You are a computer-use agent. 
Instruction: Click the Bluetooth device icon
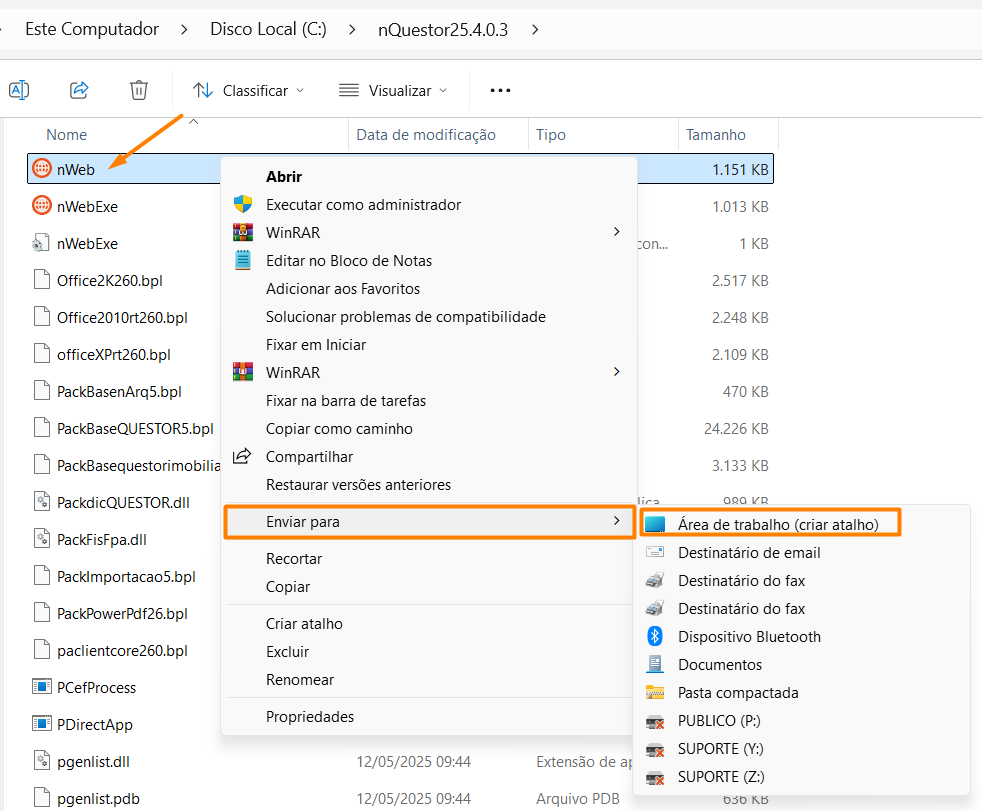point(655,636)
